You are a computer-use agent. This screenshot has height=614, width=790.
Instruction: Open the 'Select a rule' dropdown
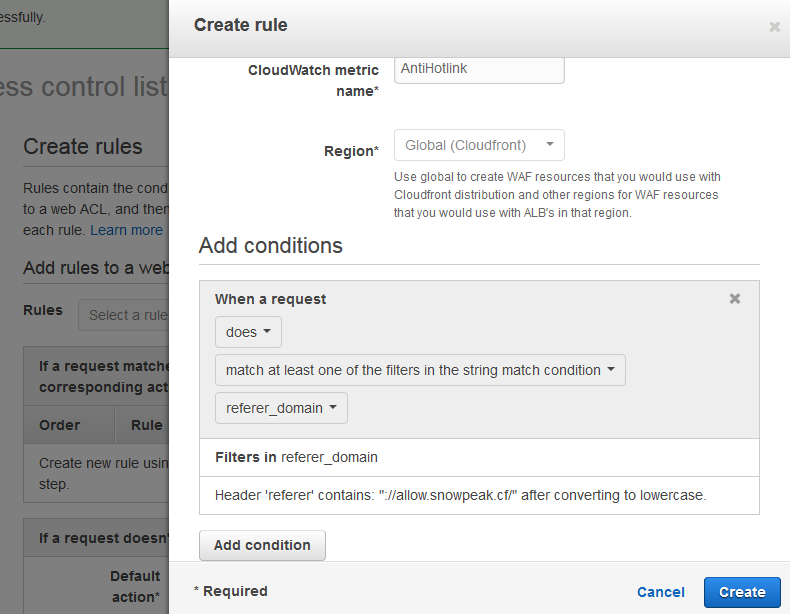124,315
